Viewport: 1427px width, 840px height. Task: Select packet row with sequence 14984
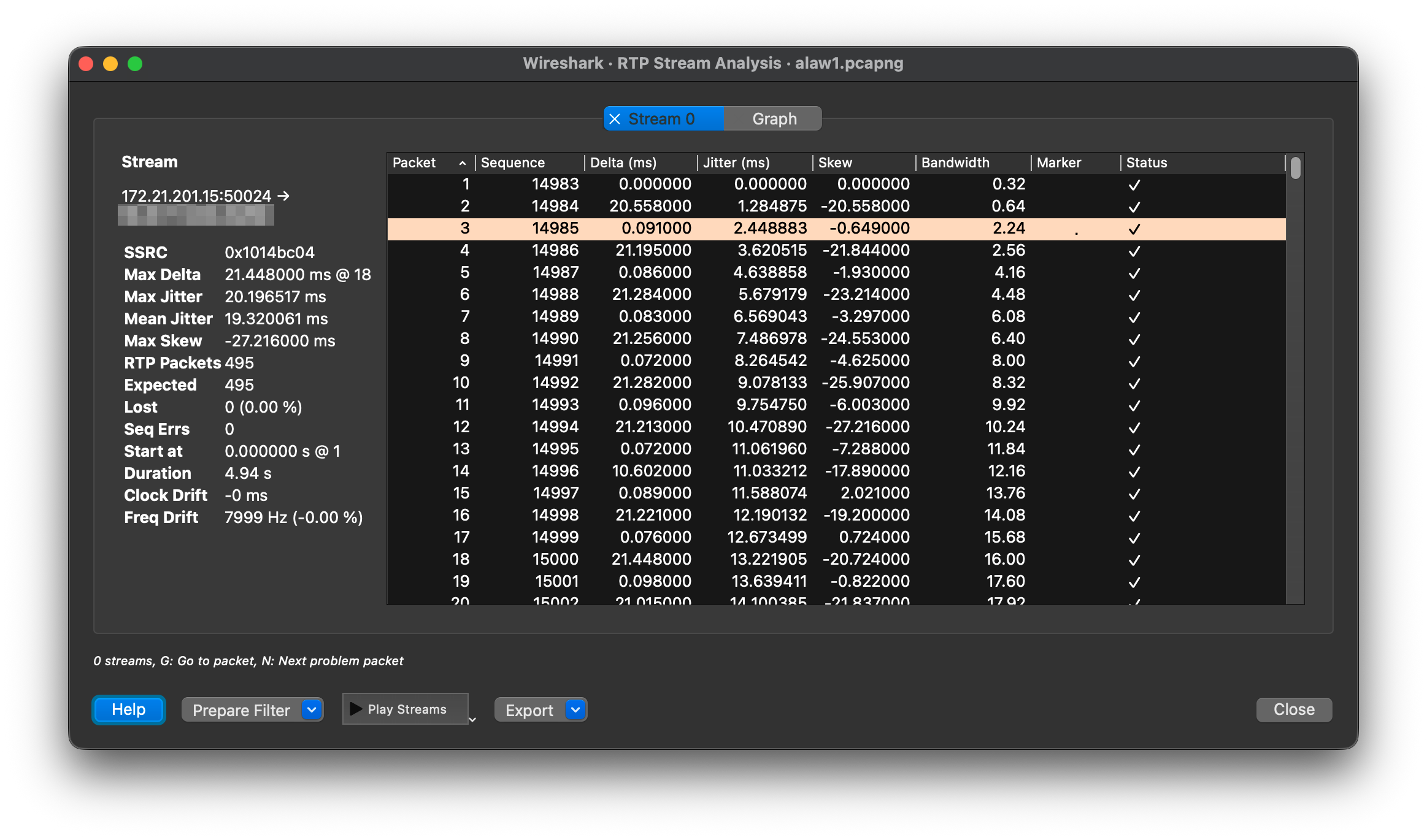point(836,206)
